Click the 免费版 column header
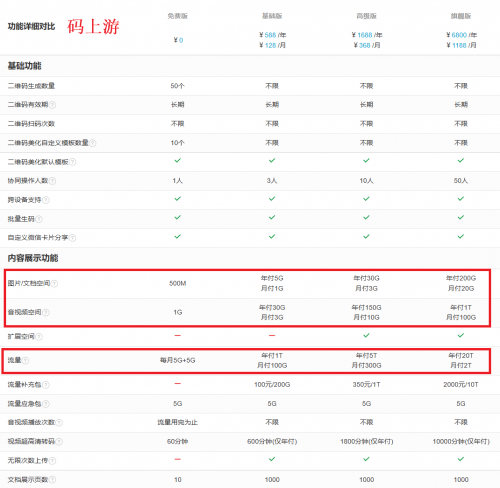The height and width of the screenshot is (488, 500). [178, 16]
